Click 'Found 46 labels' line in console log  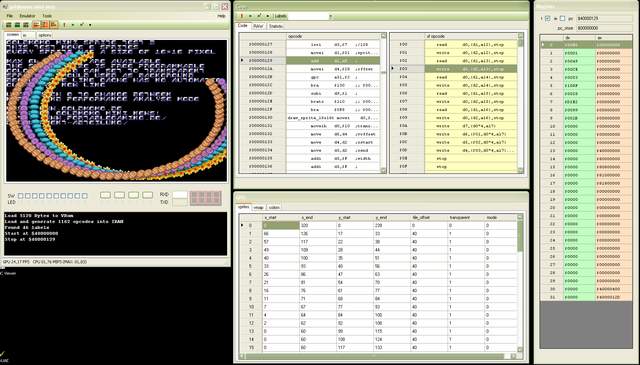(27, 227)
